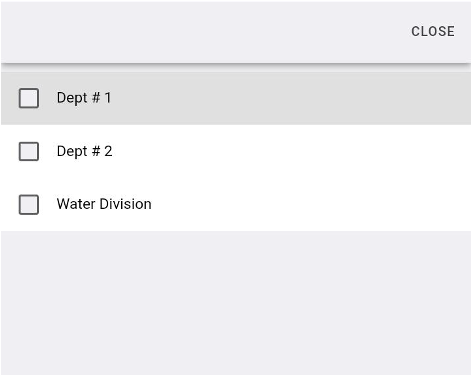Choose the second department's square box
This screenshot has height=376, width=472.
(29, 152)
